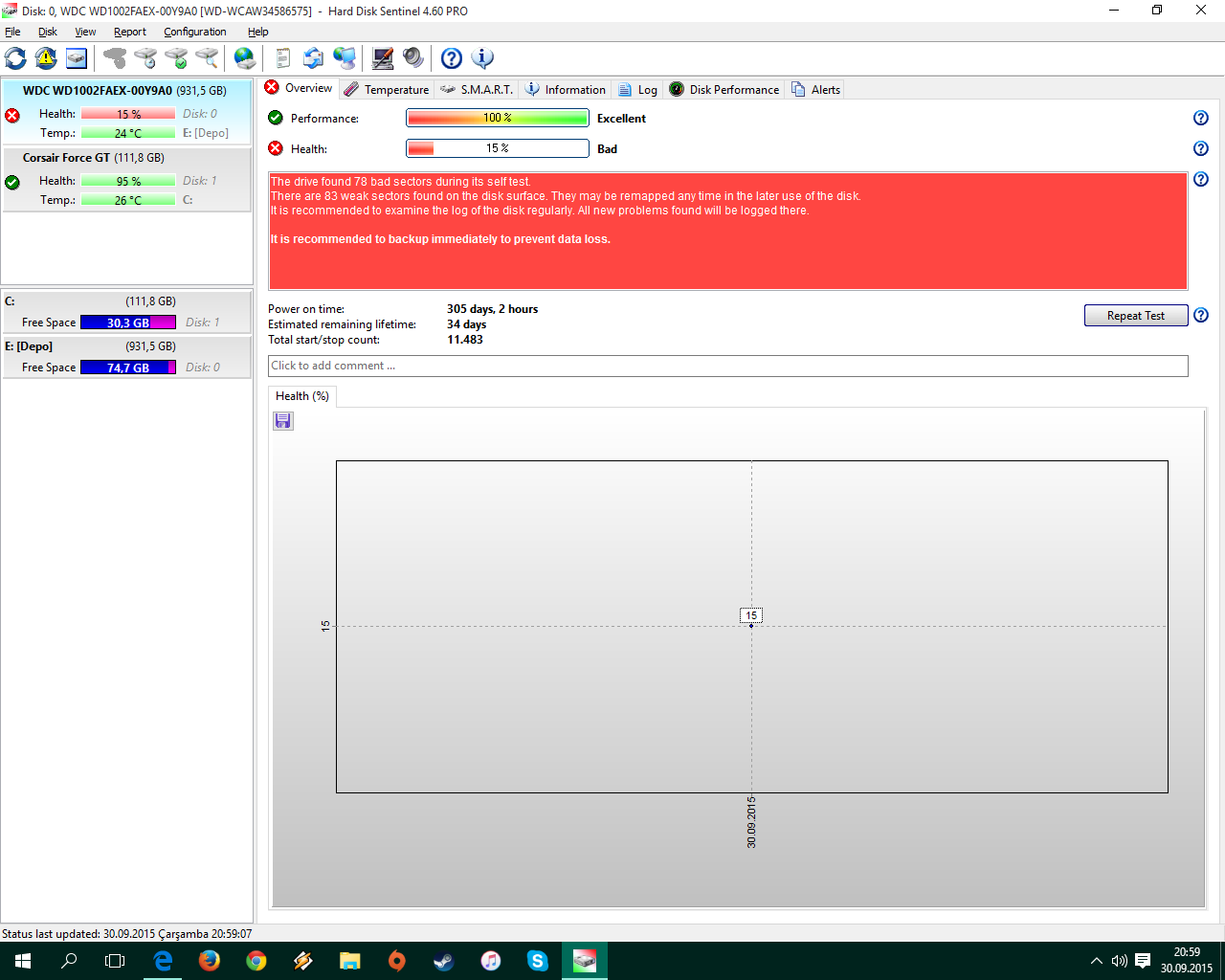The image size is (1225, 980).
Task: Switch to the Alerts tab
Action: pos(816,89)
